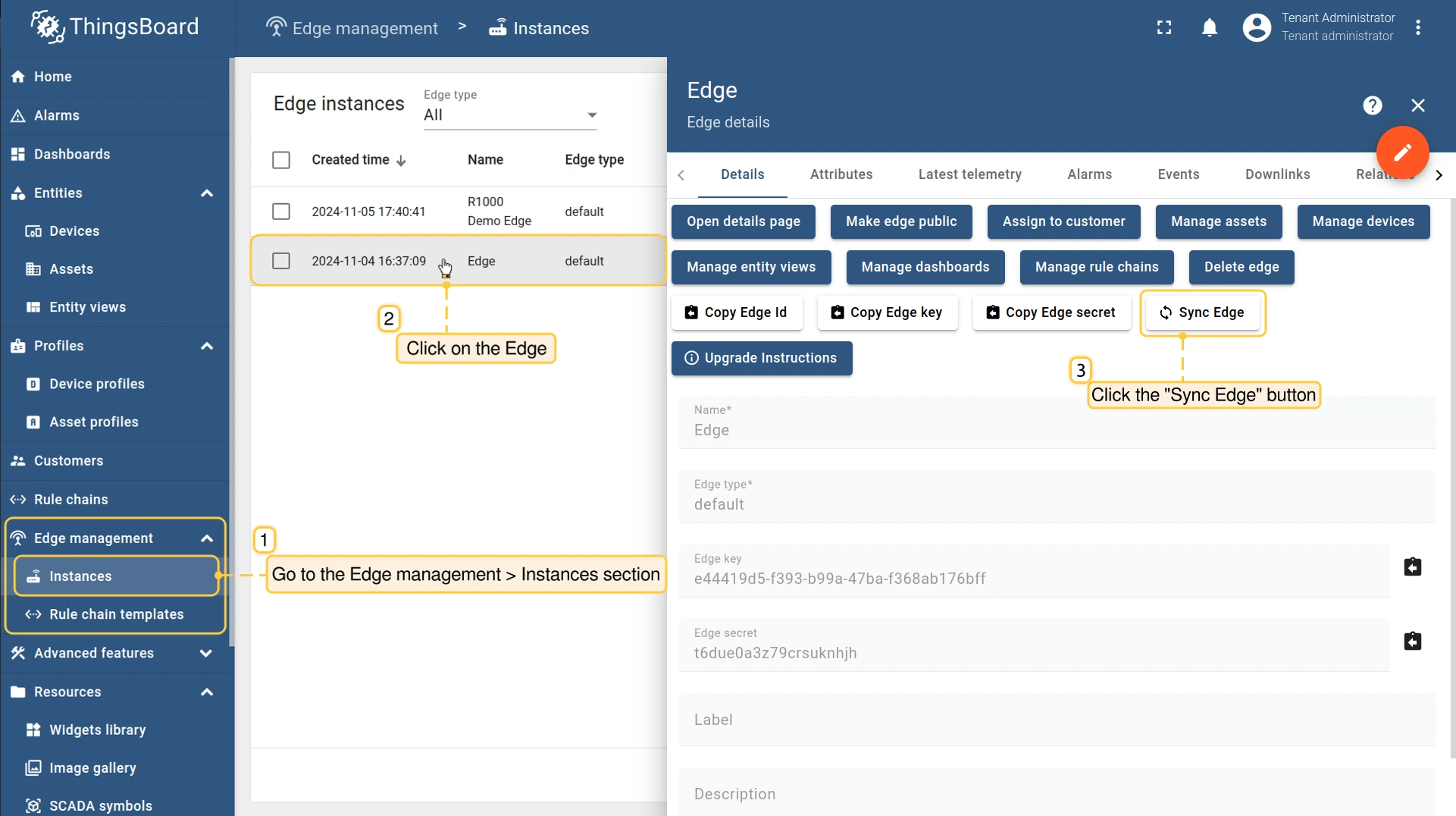This screenshot has height=816, width=1456.
Task: Collapse the Entities menu section
Action: pos(206,193)
